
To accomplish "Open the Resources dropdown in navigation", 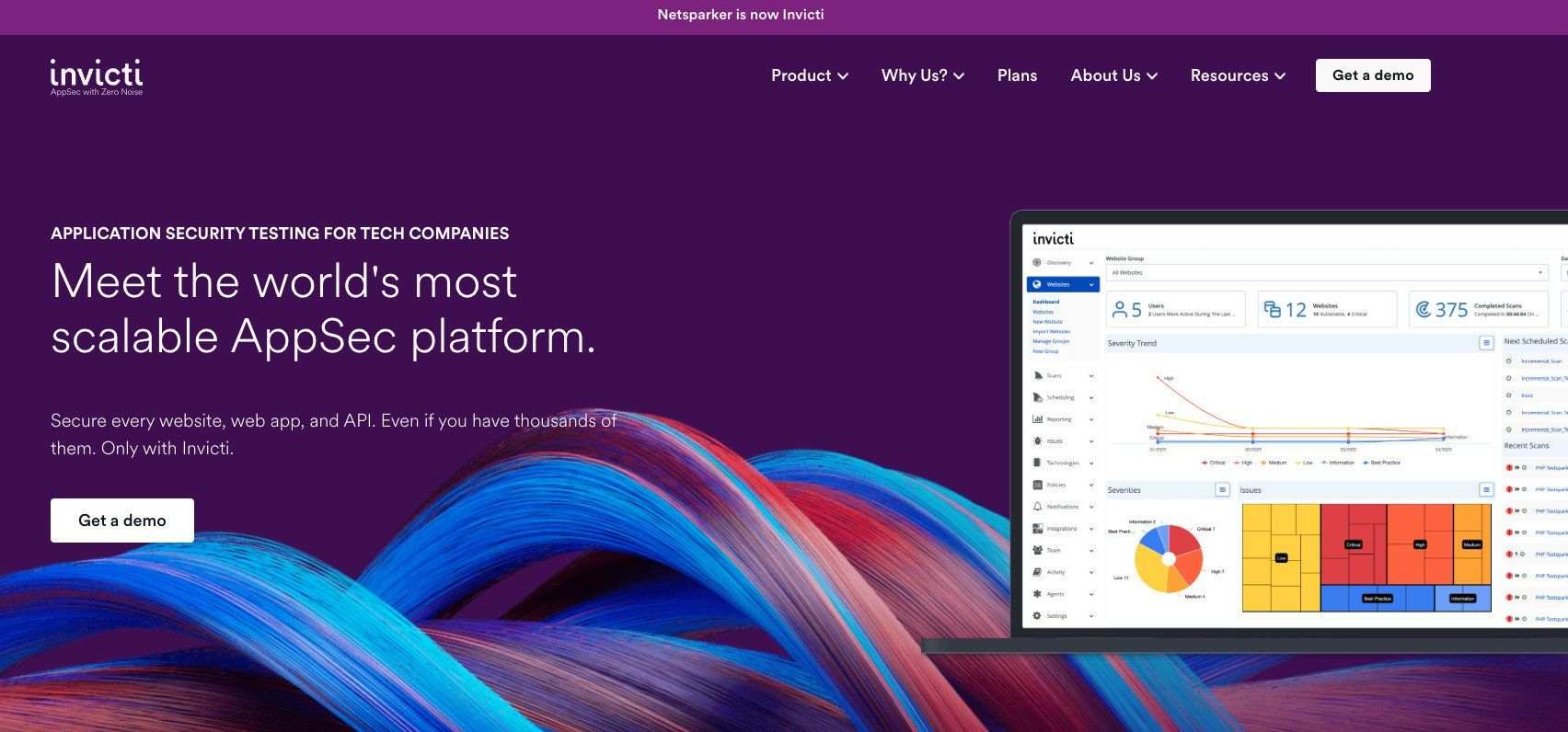I will [x=1237, y=75].
